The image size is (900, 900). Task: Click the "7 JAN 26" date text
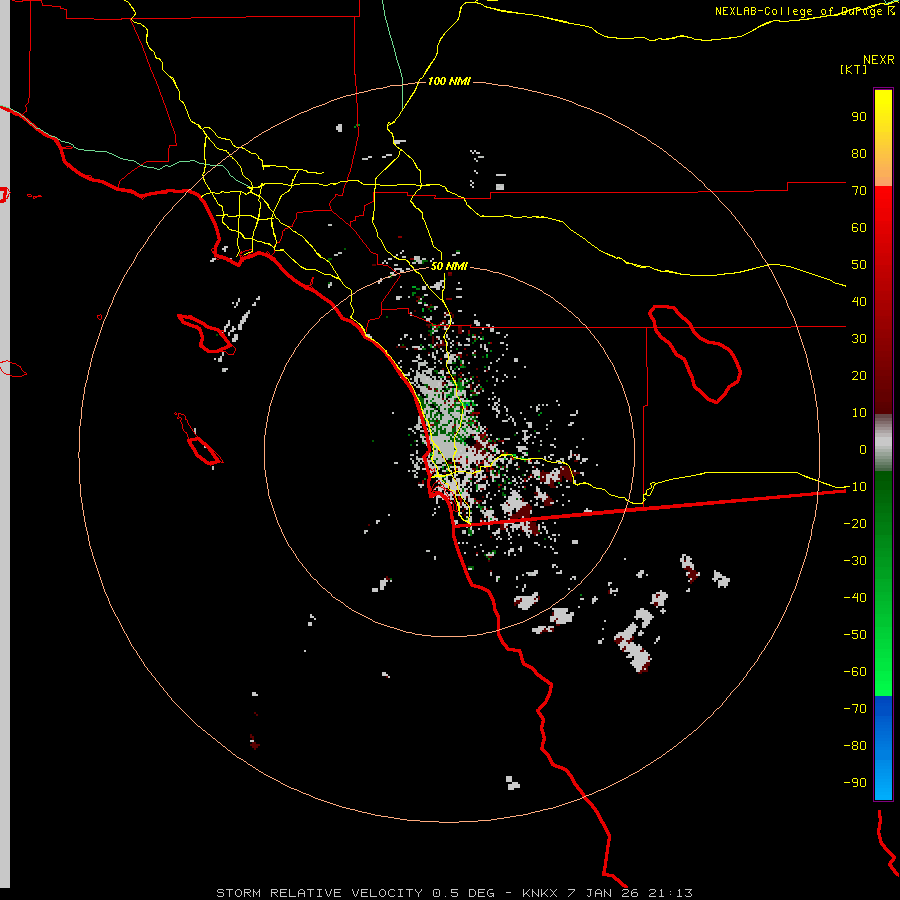point(603,893)
